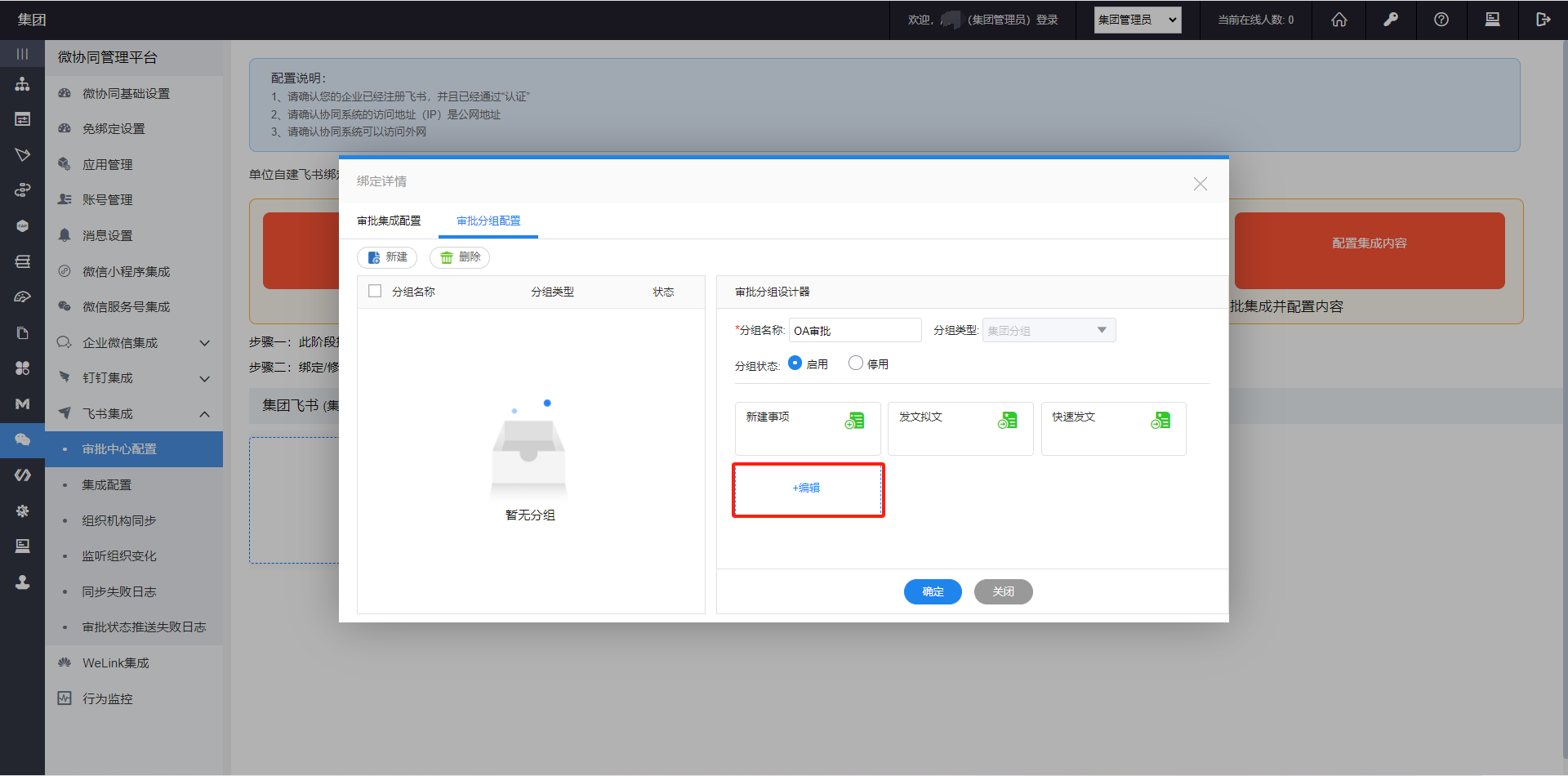Click the 新建 button
The height and width of the screenshot is (776, 1568).
pyautogui.click(x=387, y=257)
